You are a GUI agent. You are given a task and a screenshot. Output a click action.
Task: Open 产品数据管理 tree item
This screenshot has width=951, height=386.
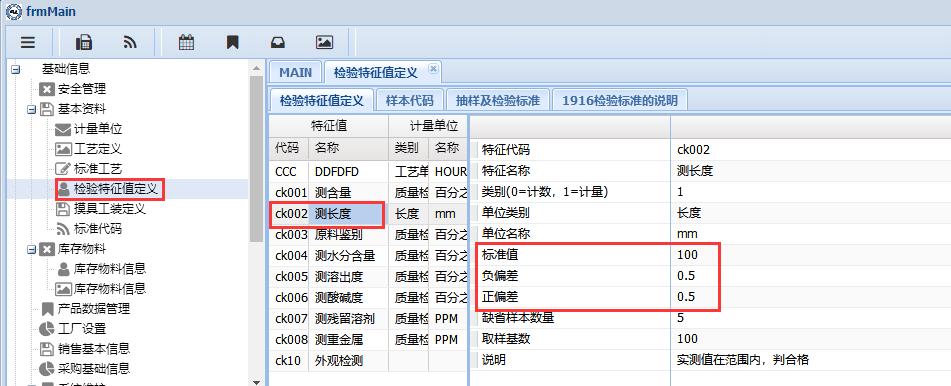coord(93,309)
